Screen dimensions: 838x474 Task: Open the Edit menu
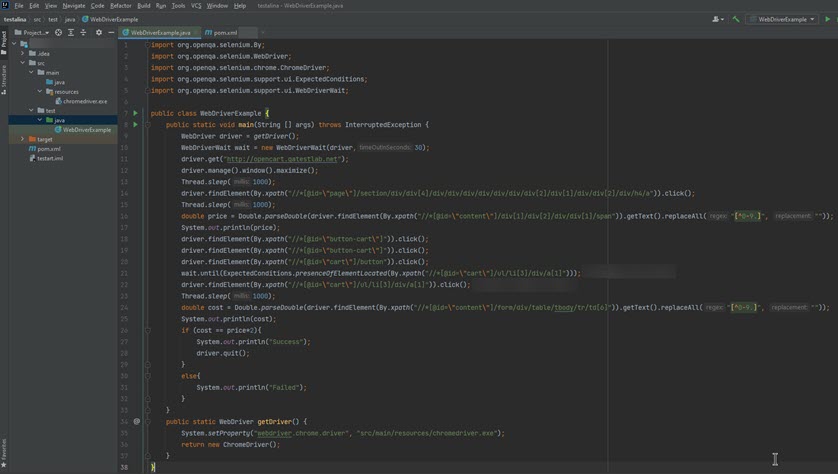click(34, 6)
